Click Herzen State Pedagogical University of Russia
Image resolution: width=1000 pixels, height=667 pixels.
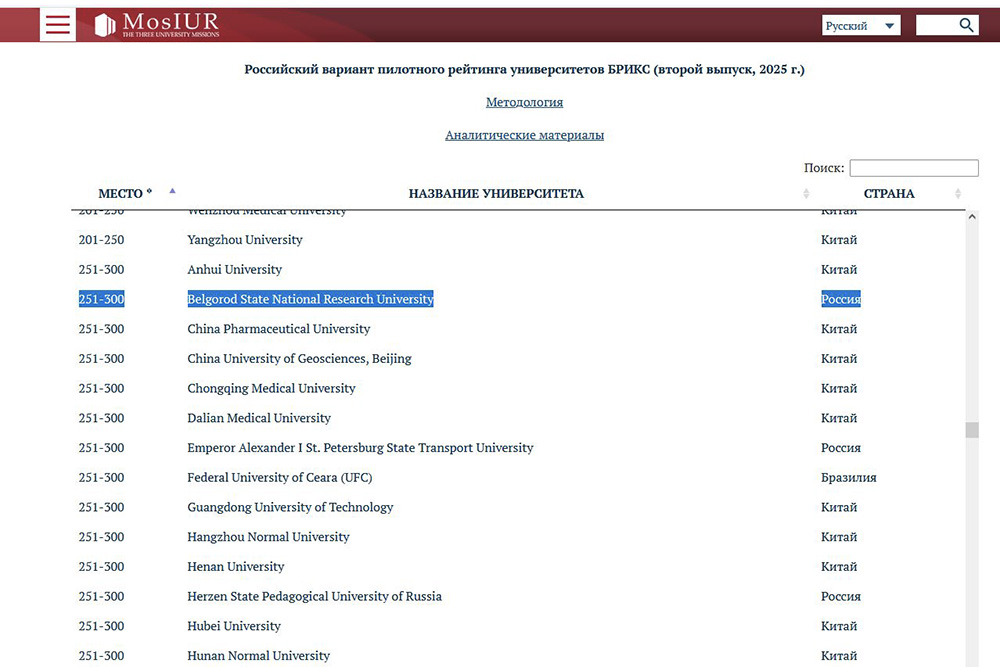314,596
